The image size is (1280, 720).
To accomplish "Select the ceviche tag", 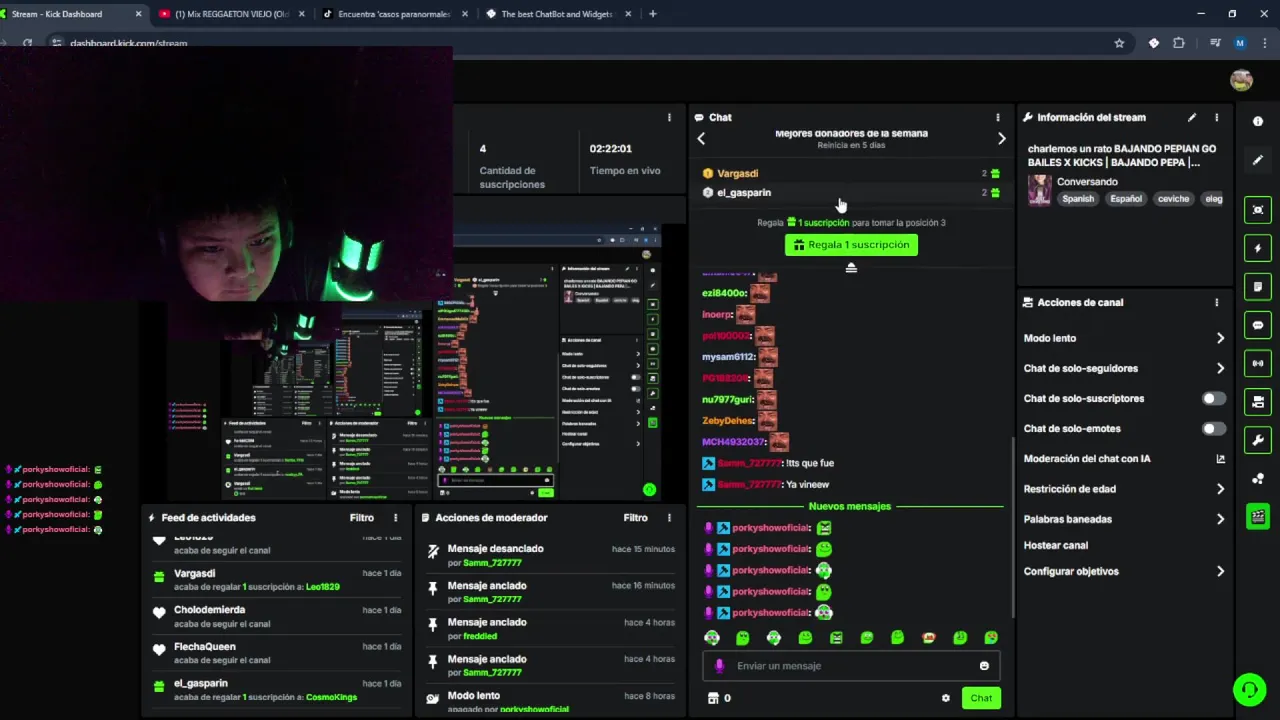I will (1173, 198).
